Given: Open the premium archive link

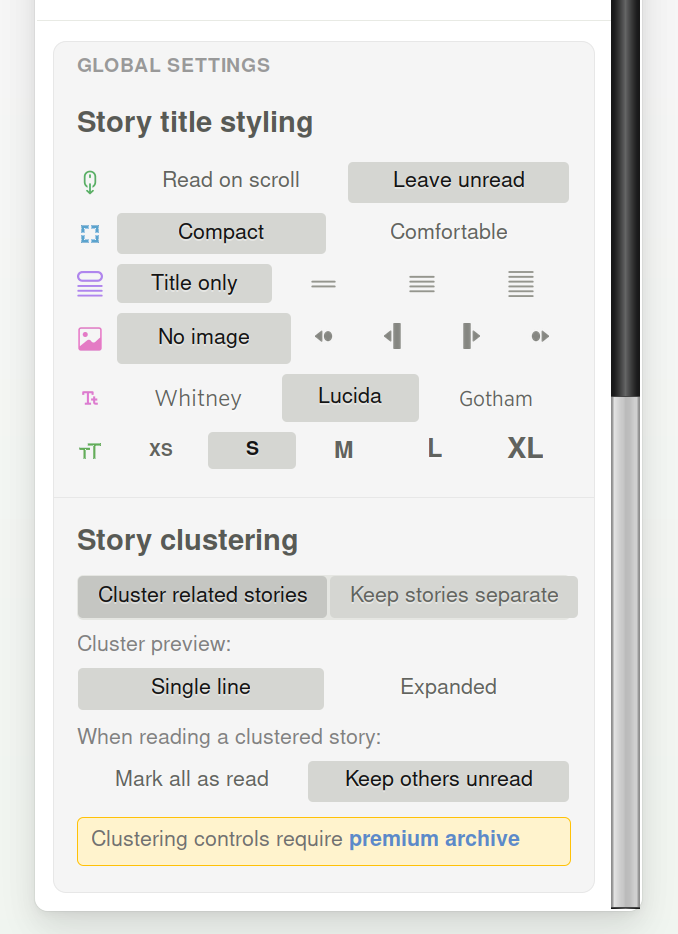Looking at the screenshot, I should (434, 840).
